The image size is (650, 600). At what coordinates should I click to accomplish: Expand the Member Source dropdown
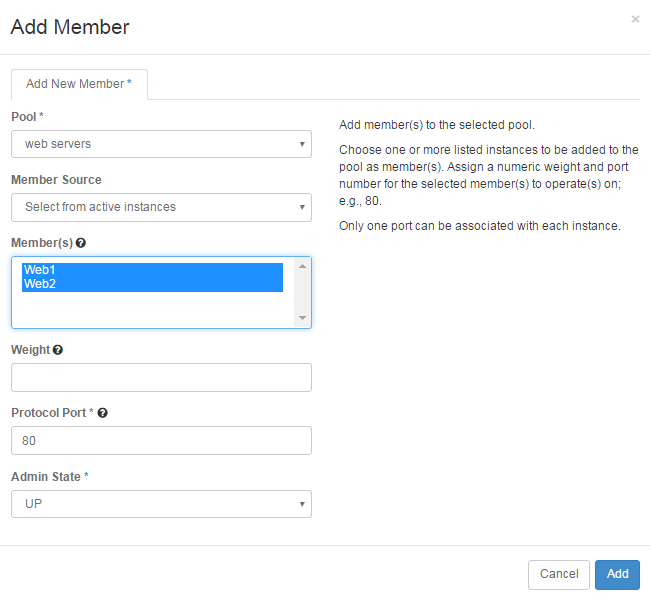click(x=161, y=207)
